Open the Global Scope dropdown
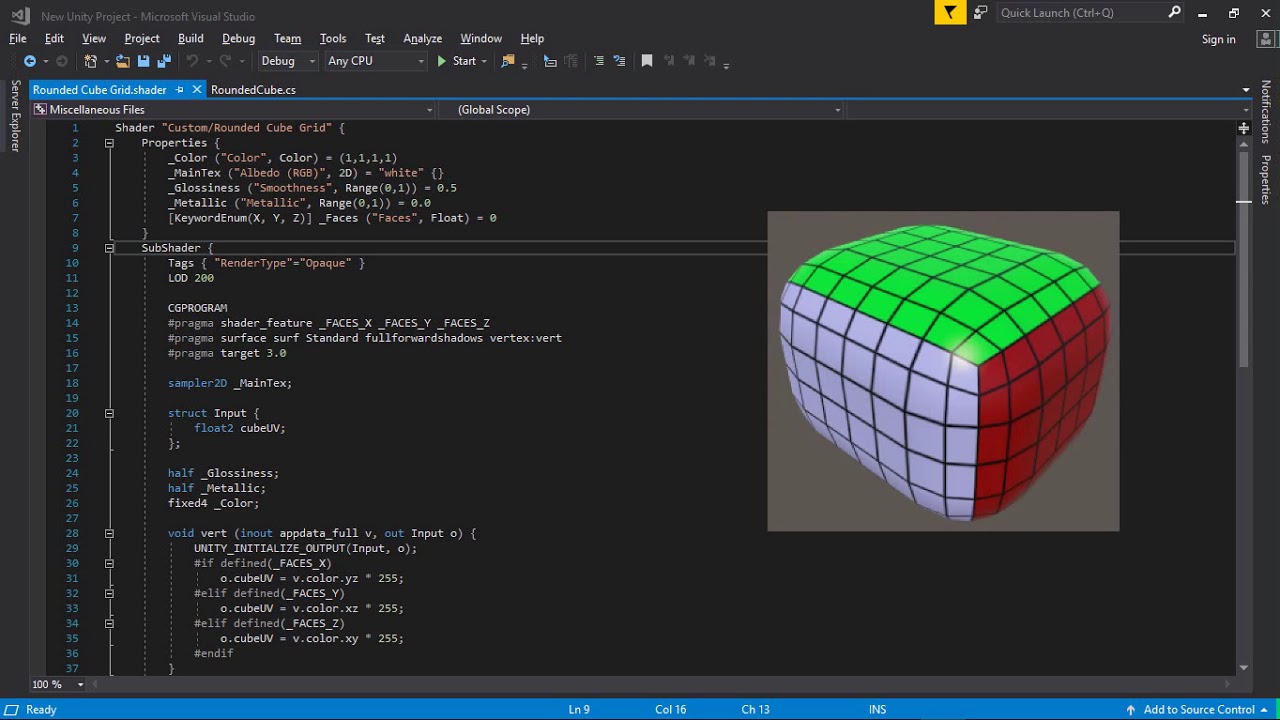The image size is (1280, 720). (641, 110)
